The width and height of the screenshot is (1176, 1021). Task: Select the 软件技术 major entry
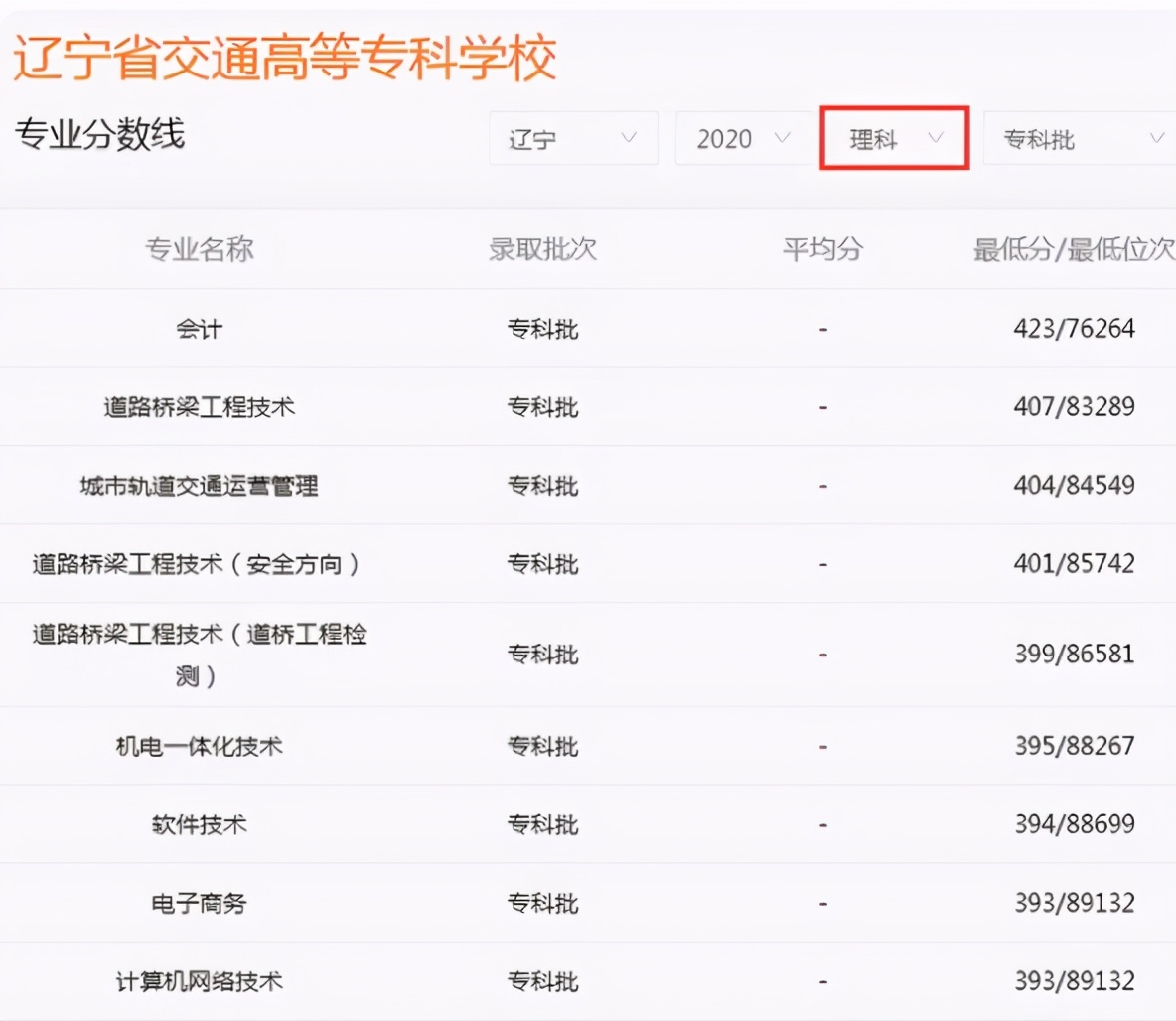point(200,824)
